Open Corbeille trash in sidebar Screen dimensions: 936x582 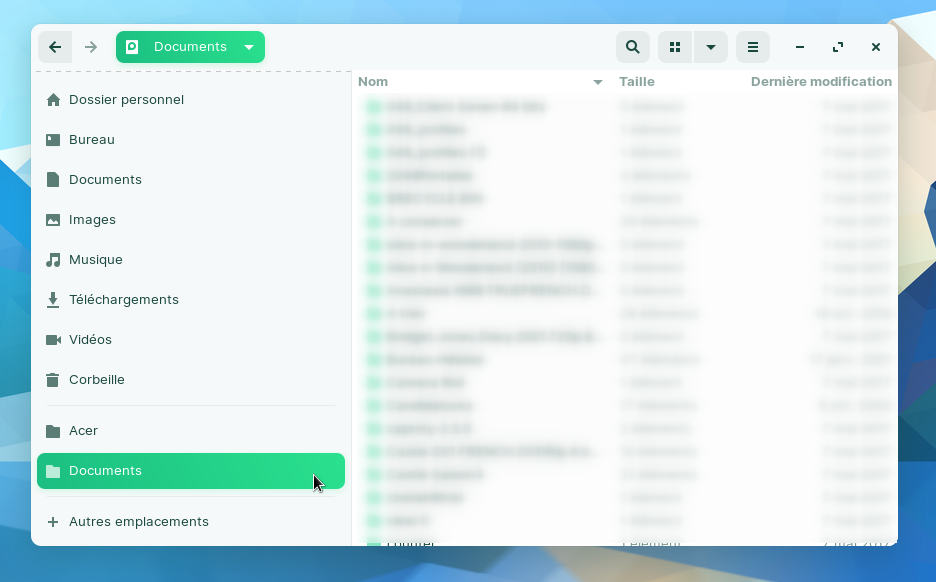tap(96, 380)
